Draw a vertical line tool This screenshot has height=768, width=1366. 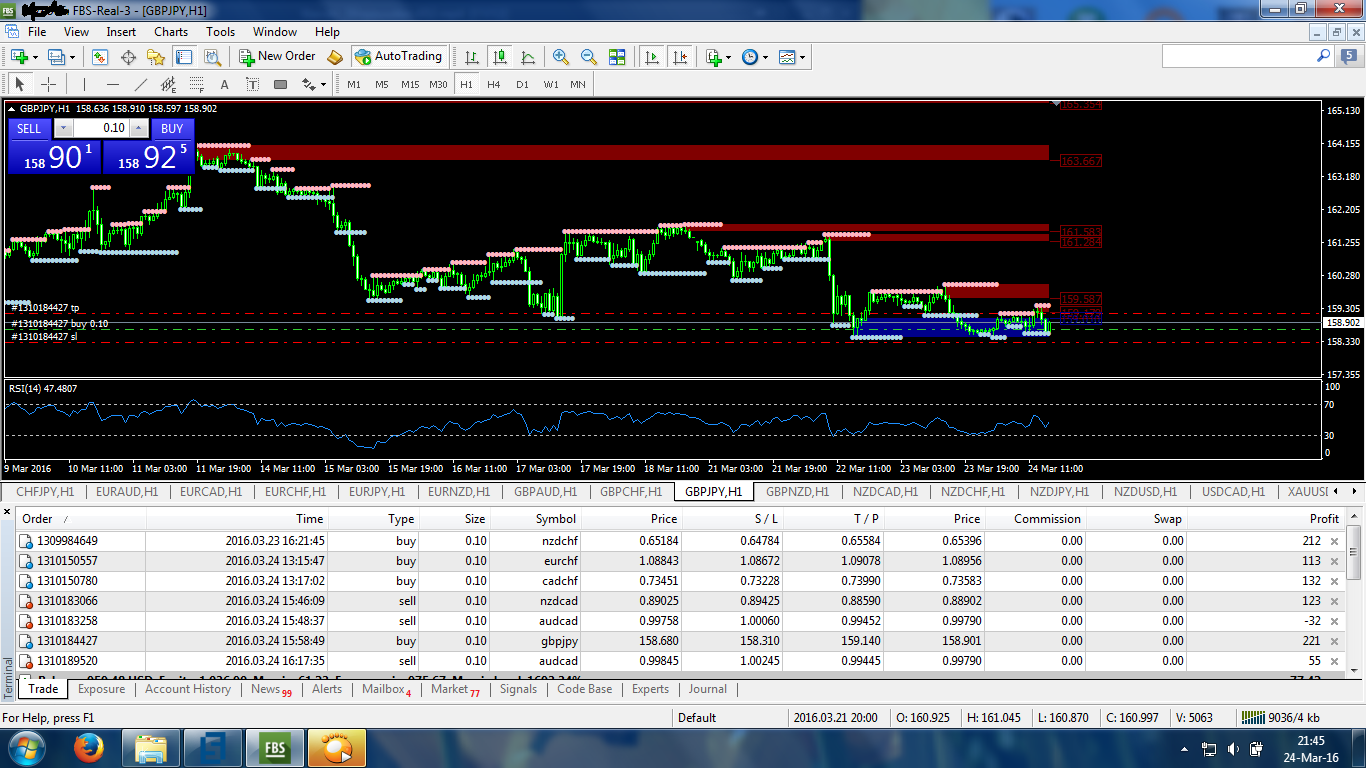pyautogui.click(x=84, y=84)
